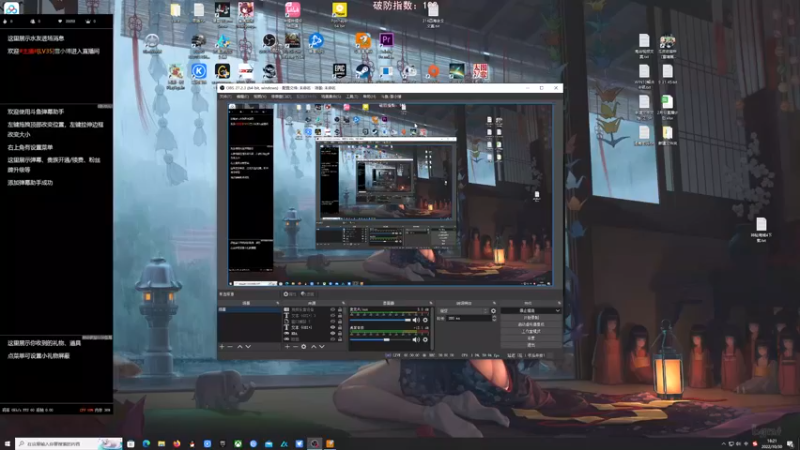Click lower mixer track volume slider
The height and width of the screenshot is (450, 800).
[381, 339]
